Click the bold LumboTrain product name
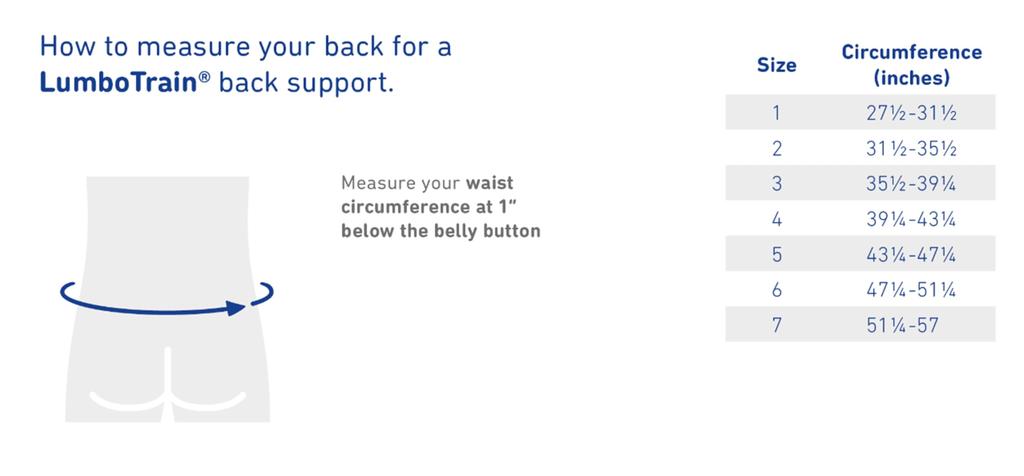Image resolution: width=1024 pixels, height=476 pixels. [x=120, y=83]
